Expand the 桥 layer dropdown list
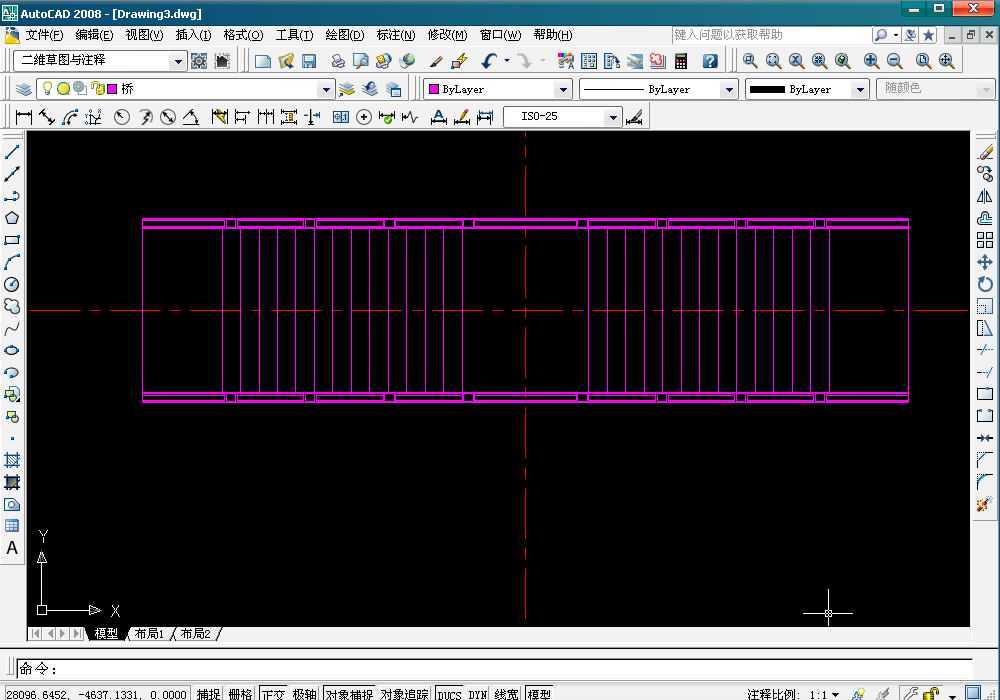The image size is (1000, 700). (x=326, y=89)
